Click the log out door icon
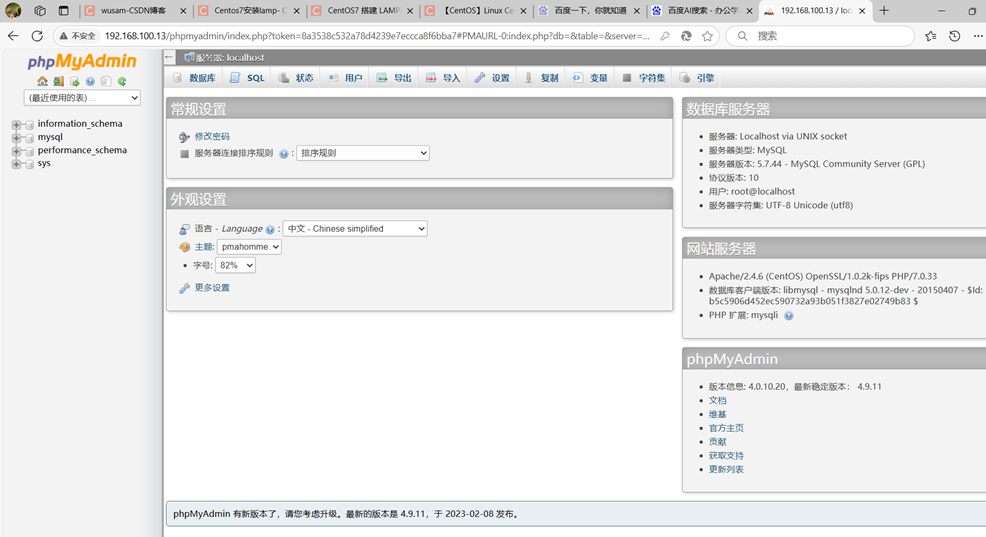Screen dimensions: 986x537 pos(58,81)
